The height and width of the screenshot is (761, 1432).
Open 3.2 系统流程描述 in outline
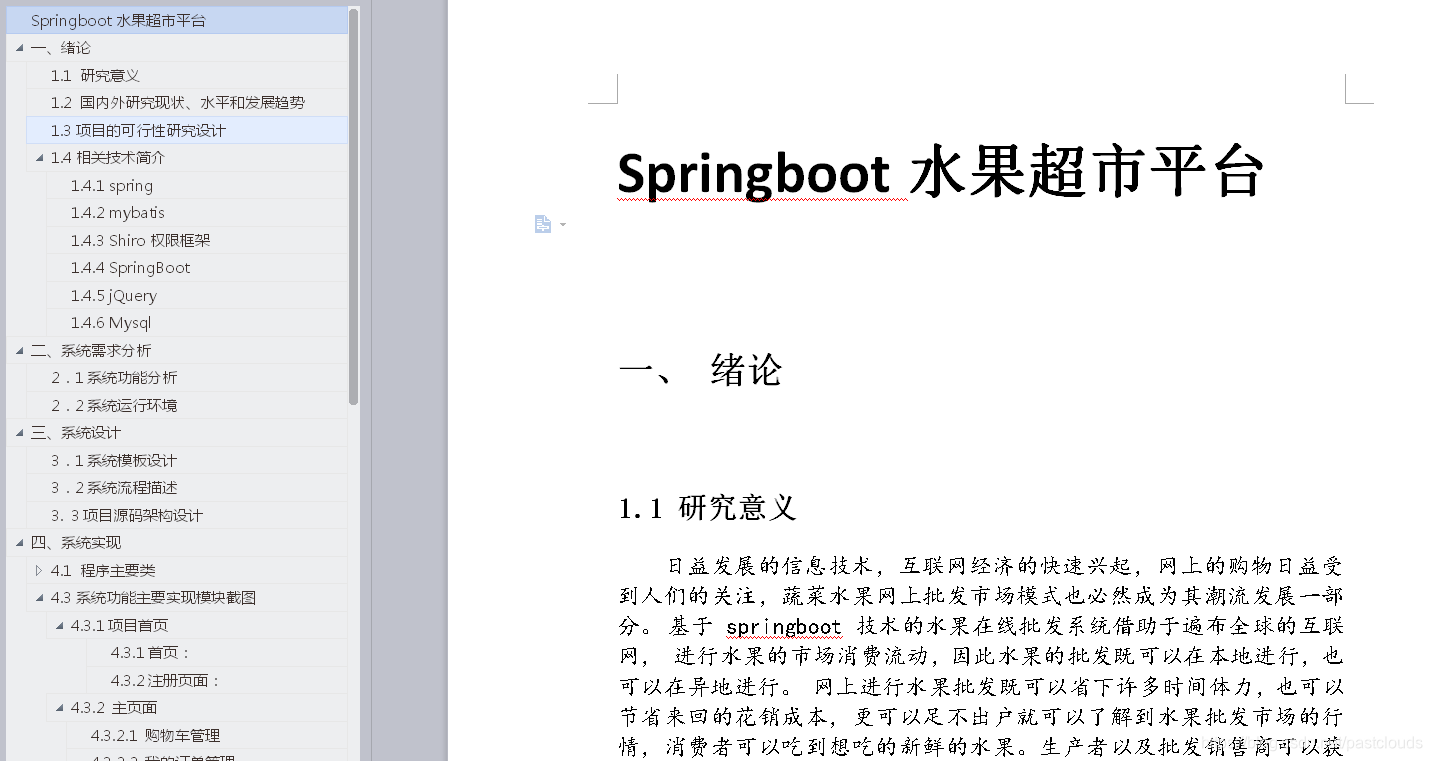click(187, 488)
